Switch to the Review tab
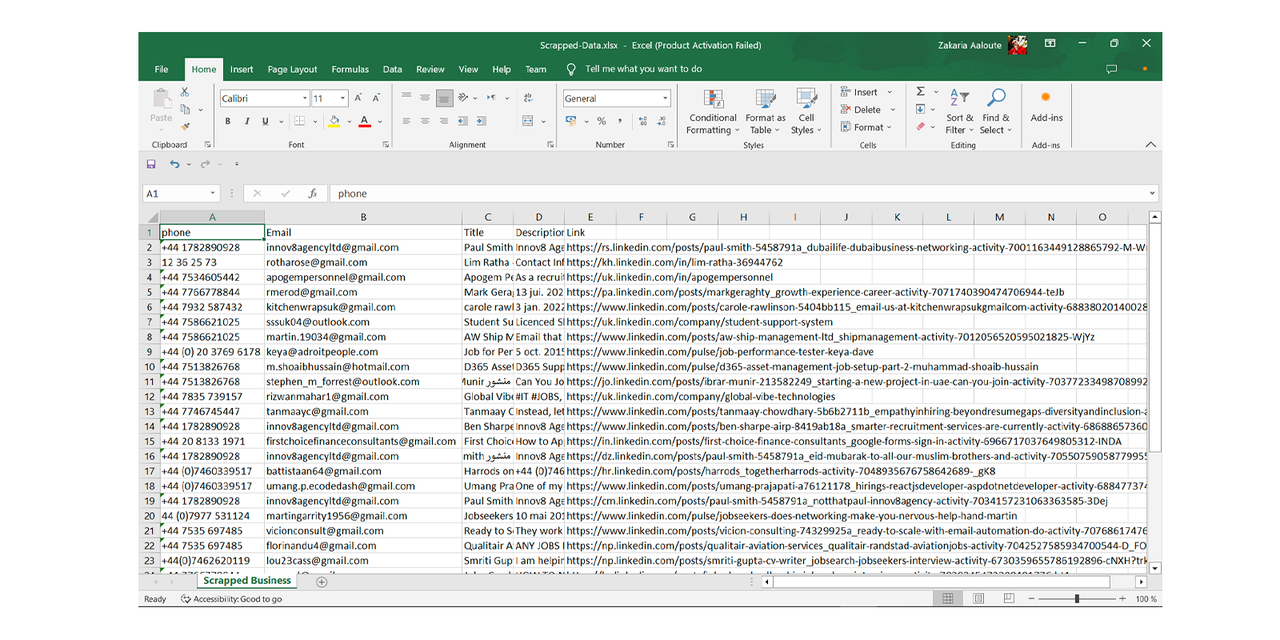The image size is (1280, 640). (x=430, y=69)
